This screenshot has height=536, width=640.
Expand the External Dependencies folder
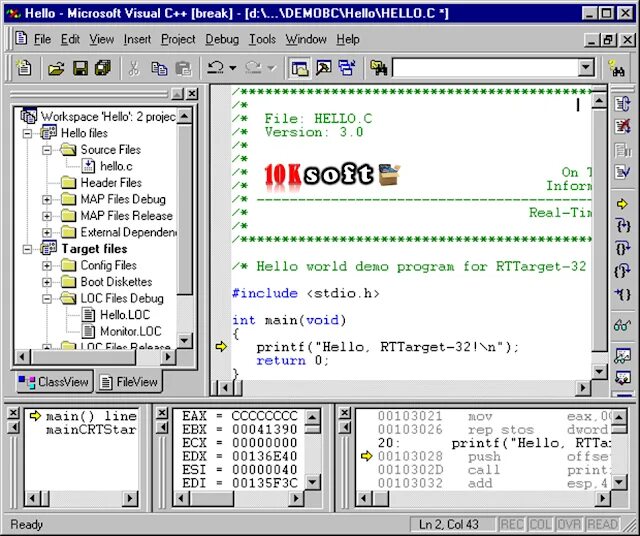pos(47,233)
